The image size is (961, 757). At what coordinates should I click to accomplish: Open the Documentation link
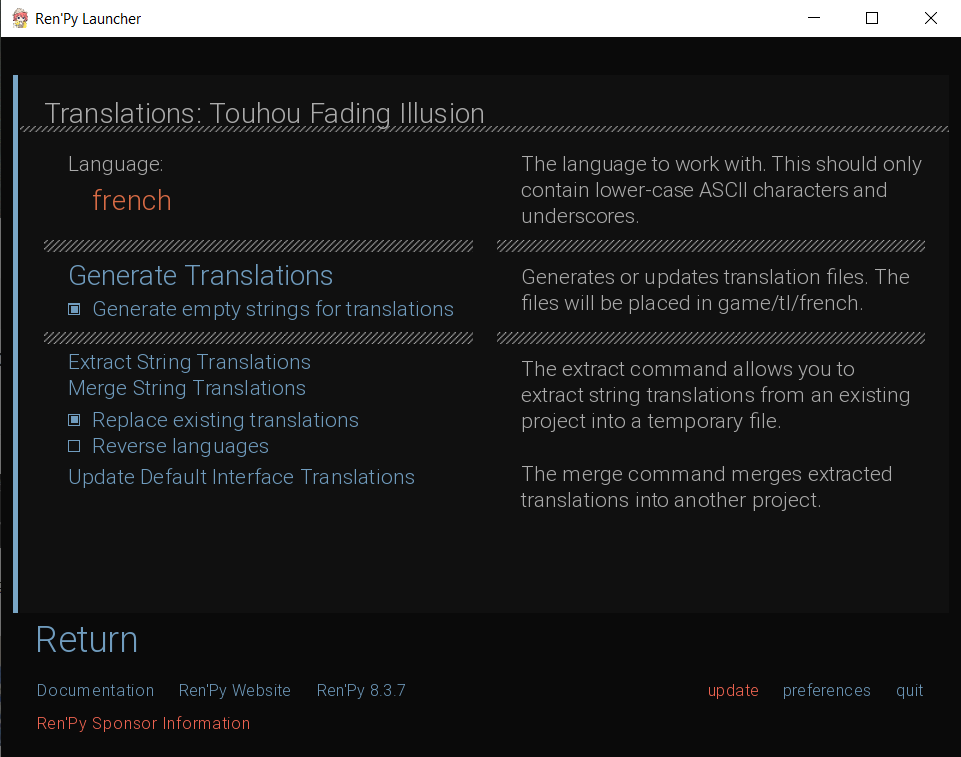(x=95, y=691)
